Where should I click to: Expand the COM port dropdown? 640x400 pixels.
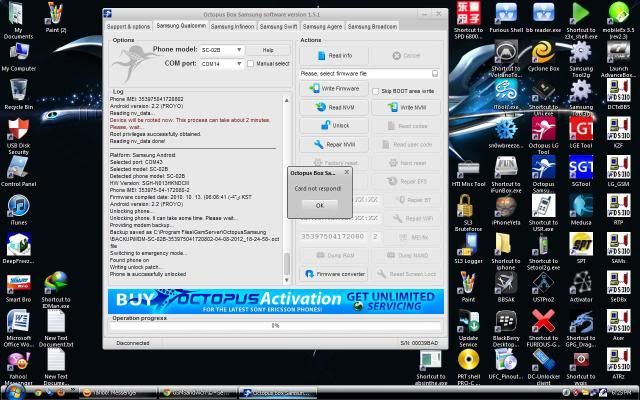(239, 64)
